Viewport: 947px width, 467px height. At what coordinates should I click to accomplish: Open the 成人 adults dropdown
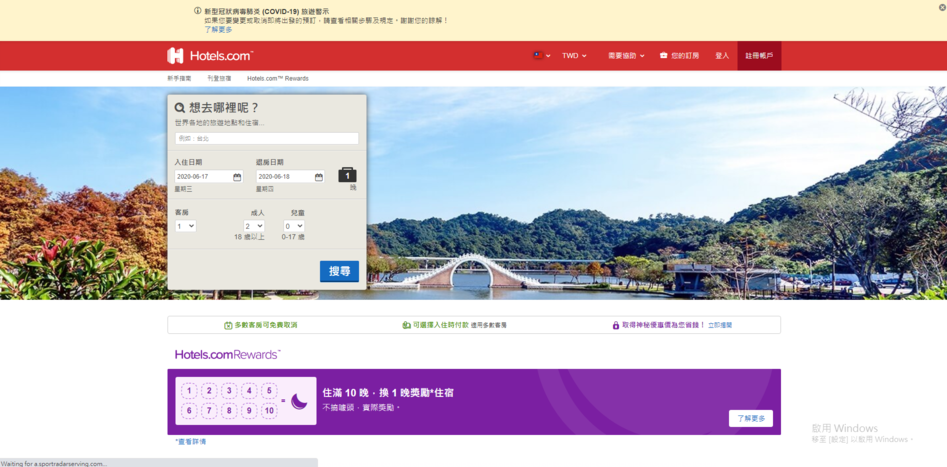point(254,226)
